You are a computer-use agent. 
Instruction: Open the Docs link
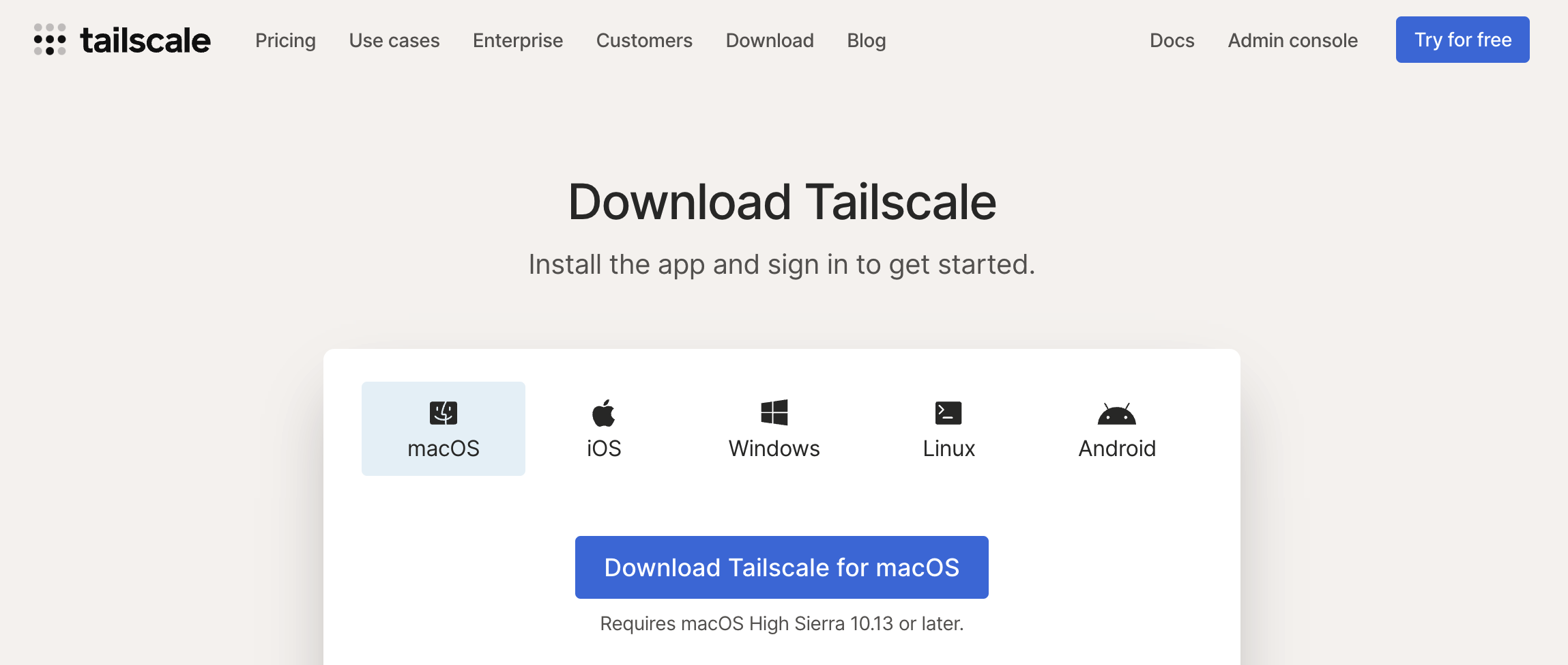(1172, 40)
